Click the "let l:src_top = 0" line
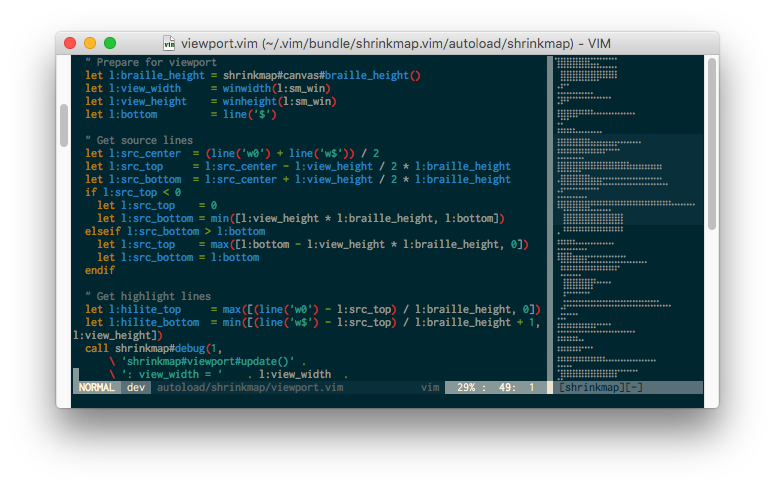 point(157,205)
